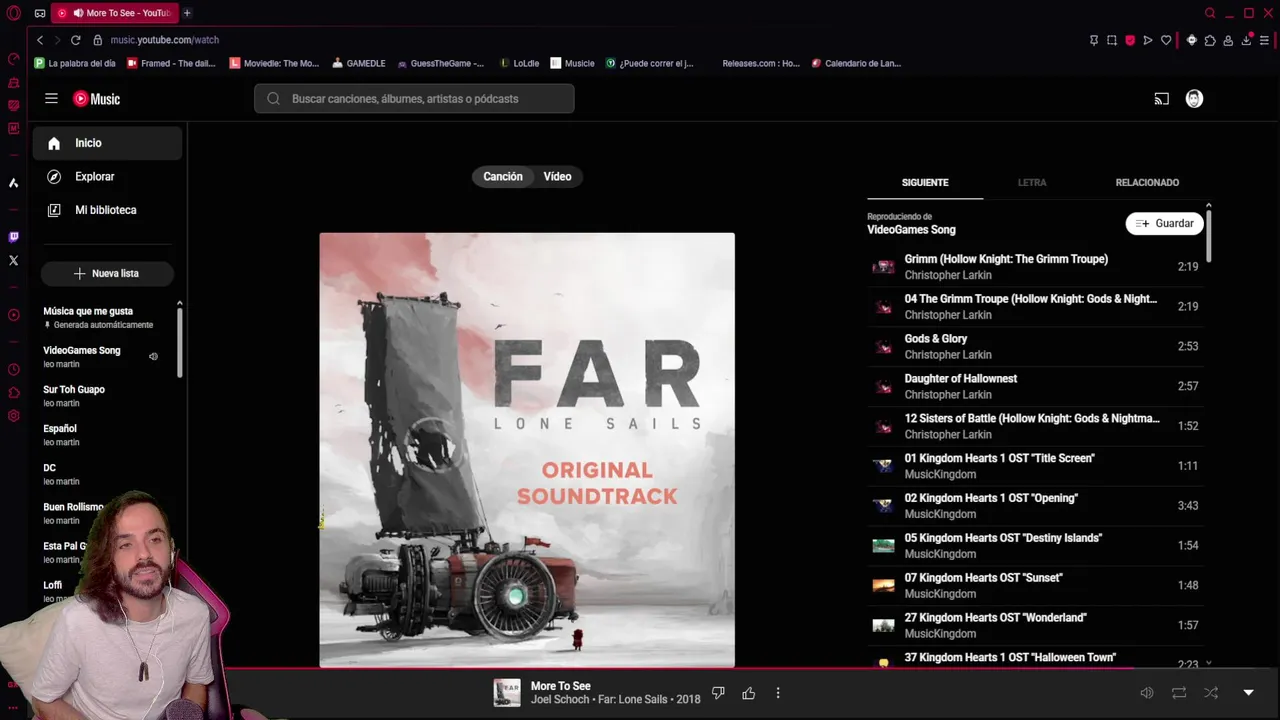1280x720 pixels.
Task: Collapse the player page arrow
Action: (x=1248, y=693)
